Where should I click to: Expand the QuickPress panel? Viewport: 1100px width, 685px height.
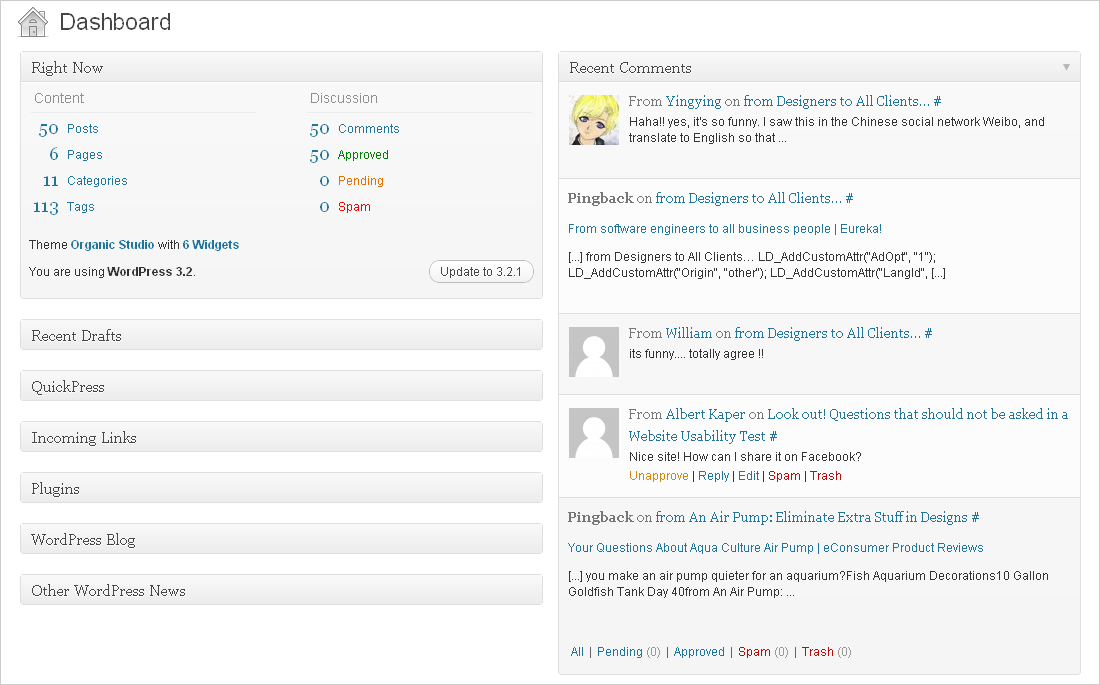tap(281, 386)
